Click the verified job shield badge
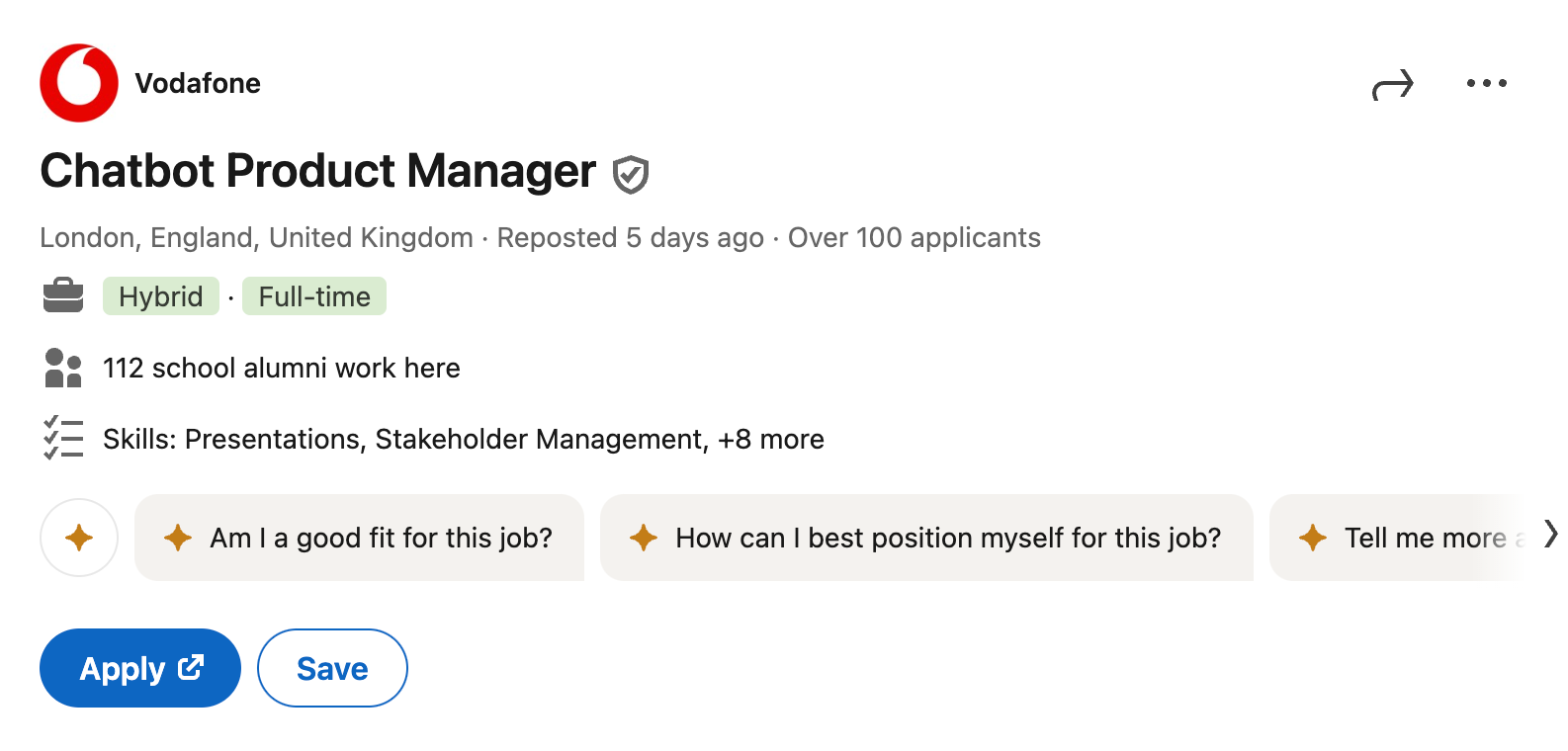 click(630, 173)
